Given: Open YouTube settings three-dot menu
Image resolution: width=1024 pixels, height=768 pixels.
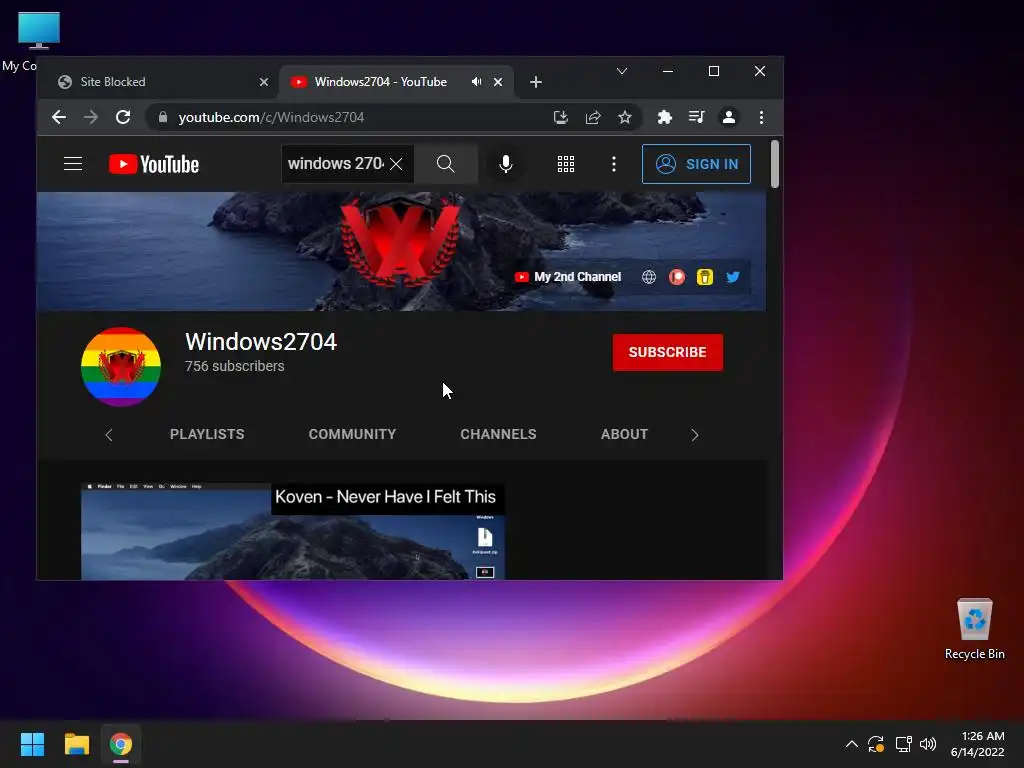Looking at the screenshot, I should coord(613,164).
